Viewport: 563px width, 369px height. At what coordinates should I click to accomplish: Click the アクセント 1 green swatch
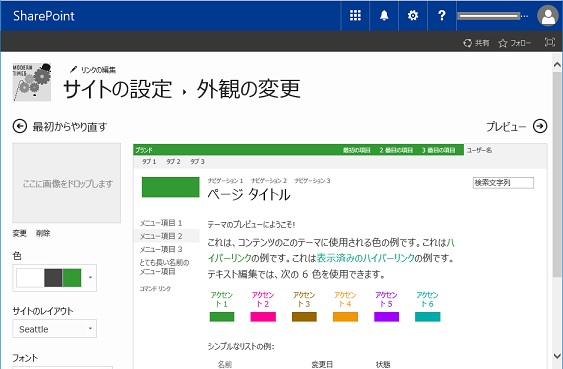(222, 317)
